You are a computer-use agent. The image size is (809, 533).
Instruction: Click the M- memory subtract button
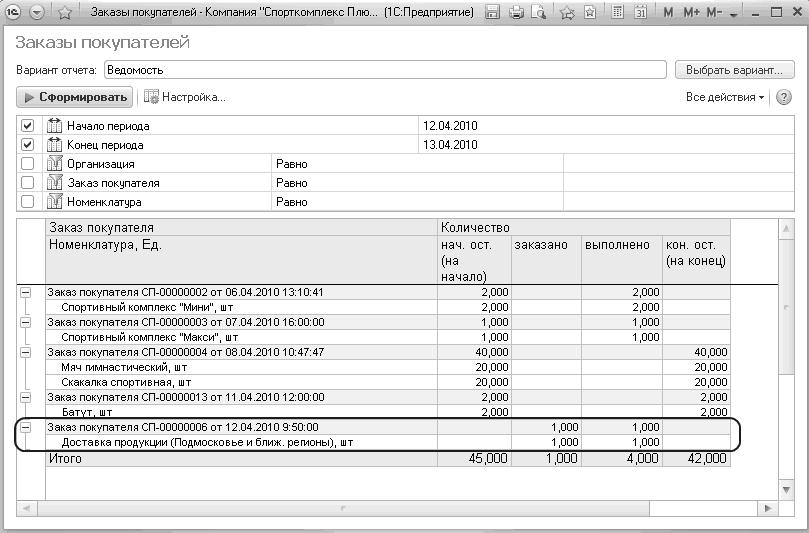[x=714, y=12]
